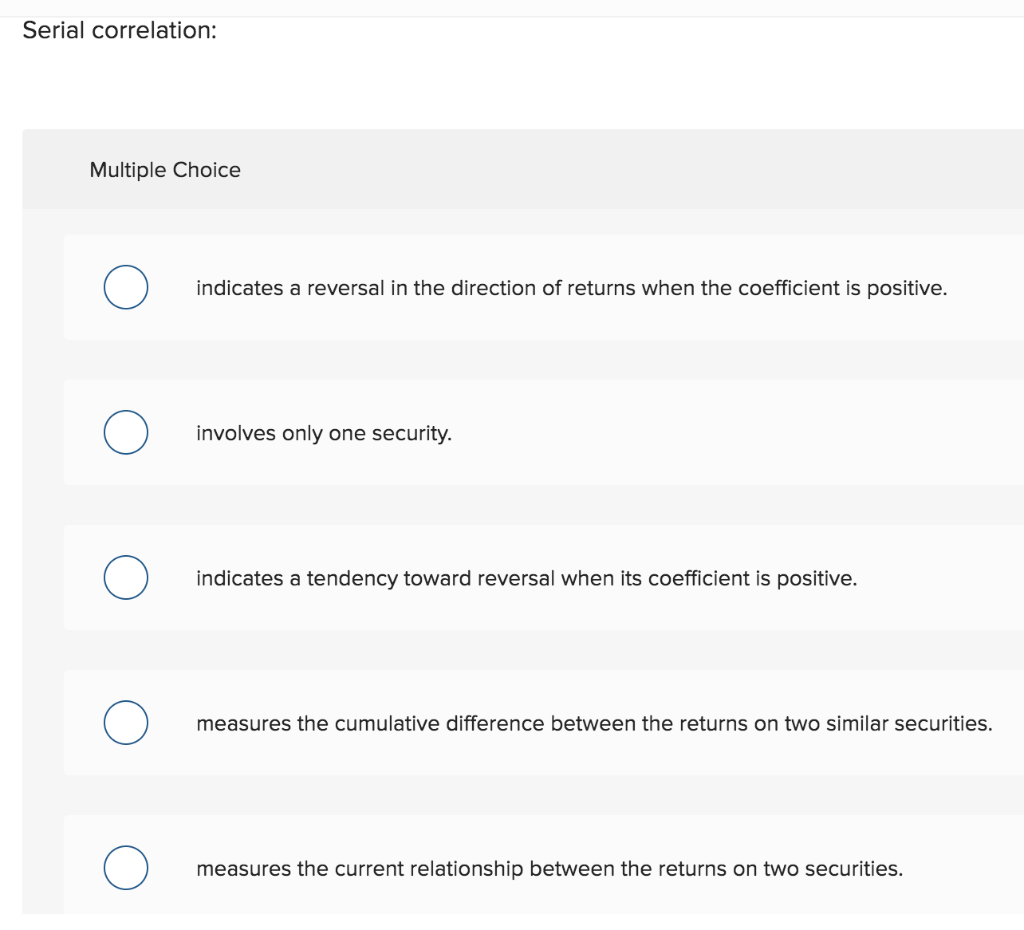The height and width of the screenshot is (930, 1024).
Task: Click the third answer text about reversal tendency
Action: [x=526, y=578]
